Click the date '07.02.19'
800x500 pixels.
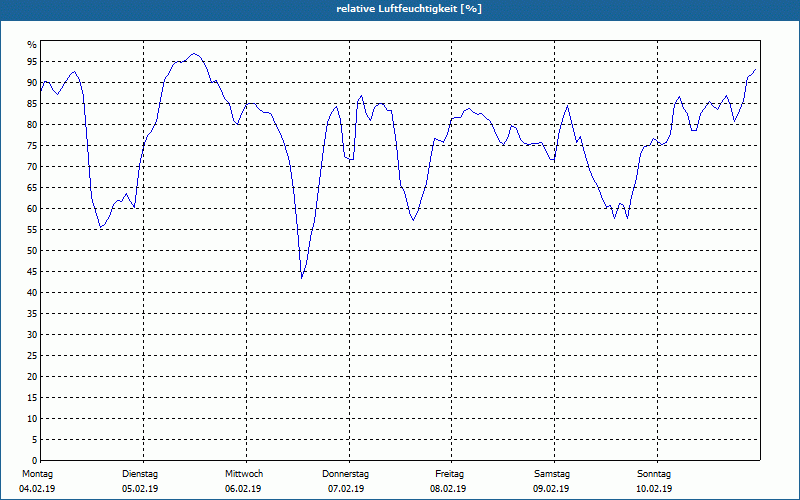click(346, 489)
